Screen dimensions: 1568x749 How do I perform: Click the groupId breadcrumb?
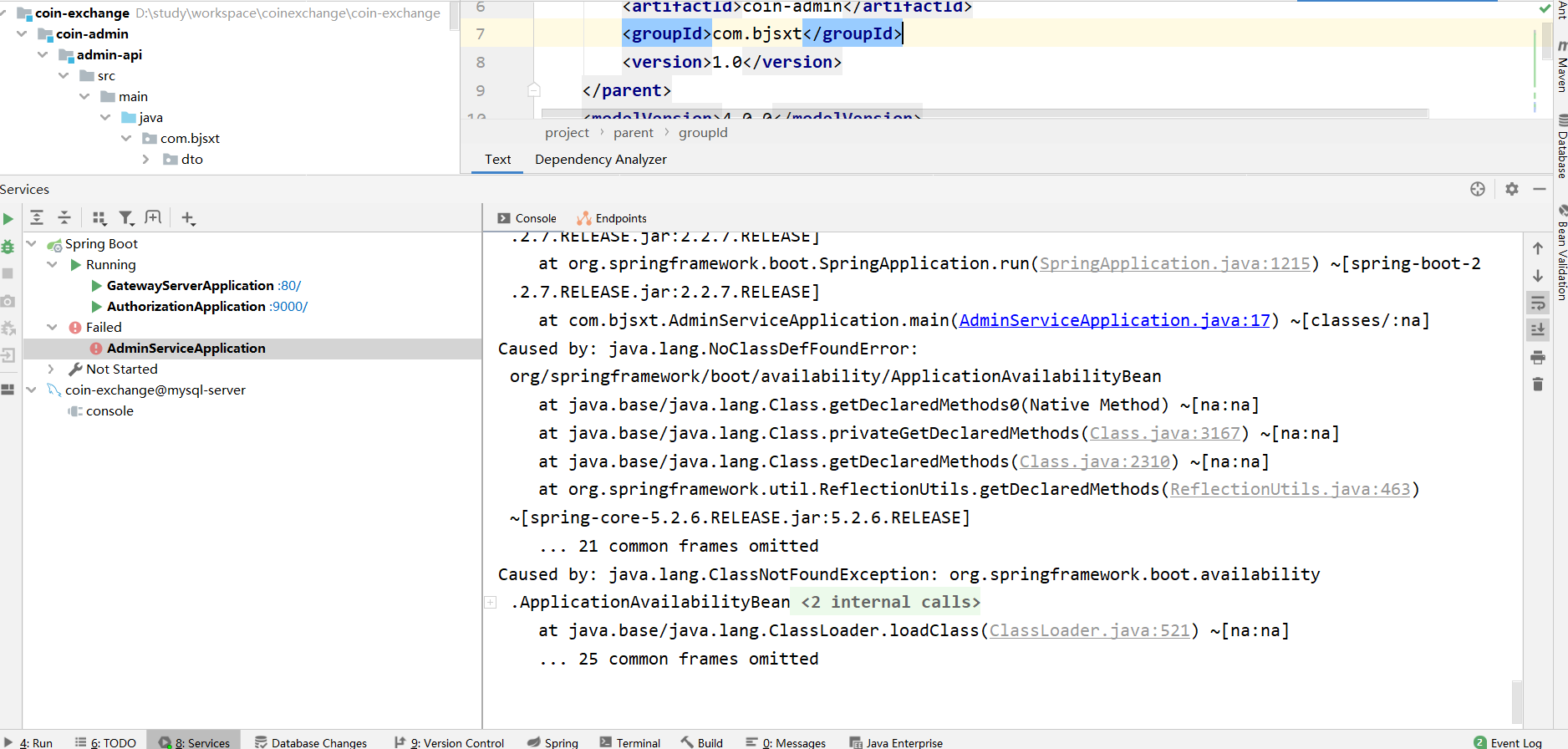click(x=703, y=132)
